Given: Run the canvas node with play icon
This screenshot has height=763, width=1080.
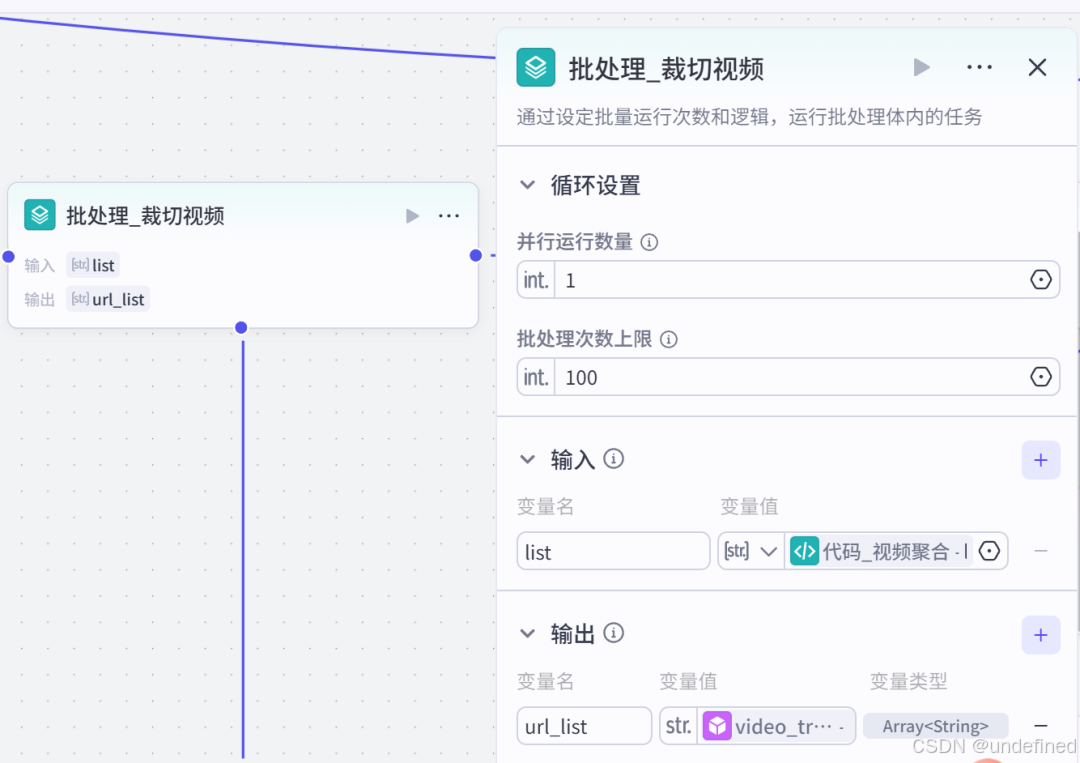Looking at the screenshot, I should click(413, 216).
